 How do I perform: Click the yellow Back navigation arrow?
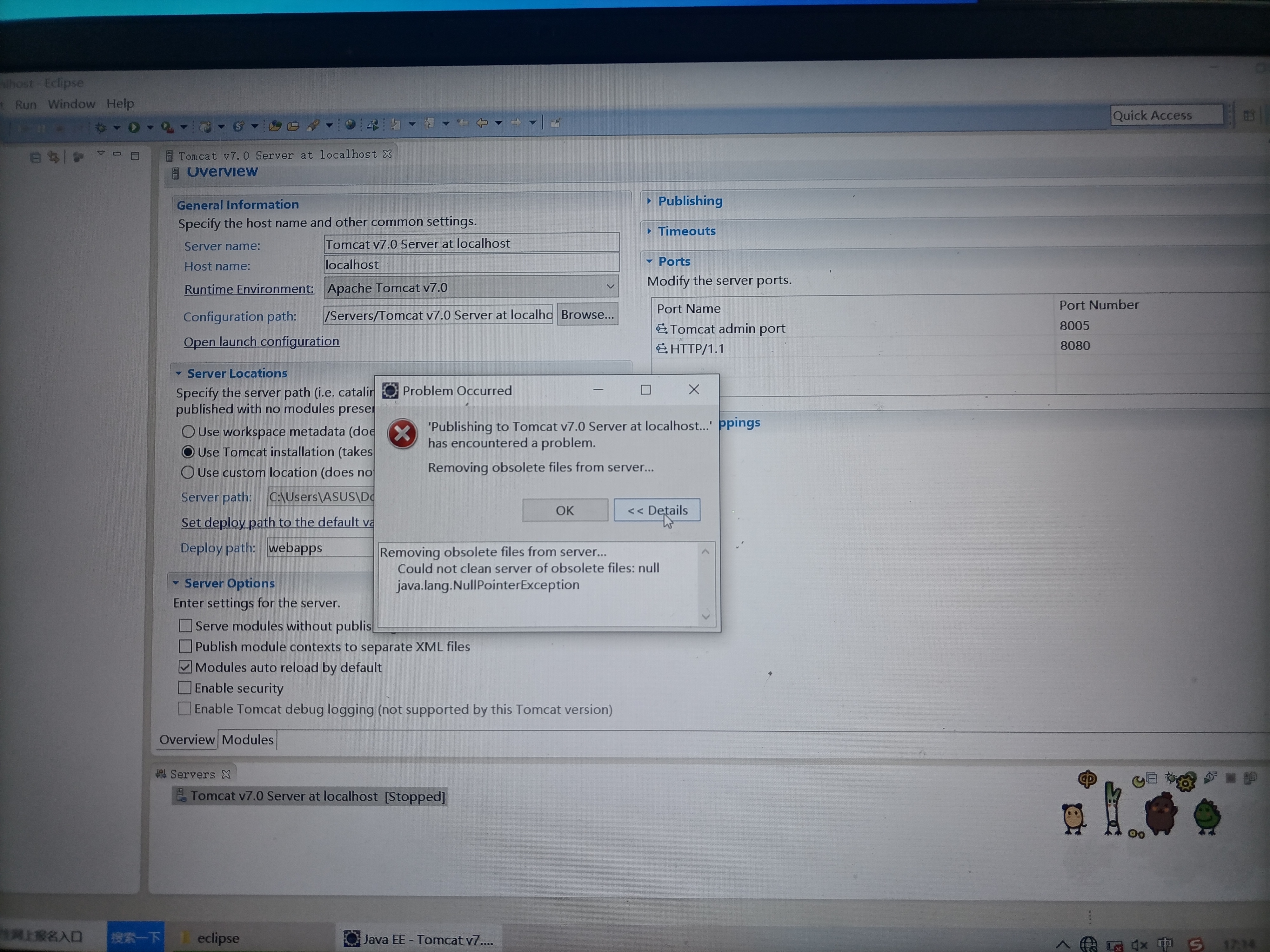click(x=483, y=122)
